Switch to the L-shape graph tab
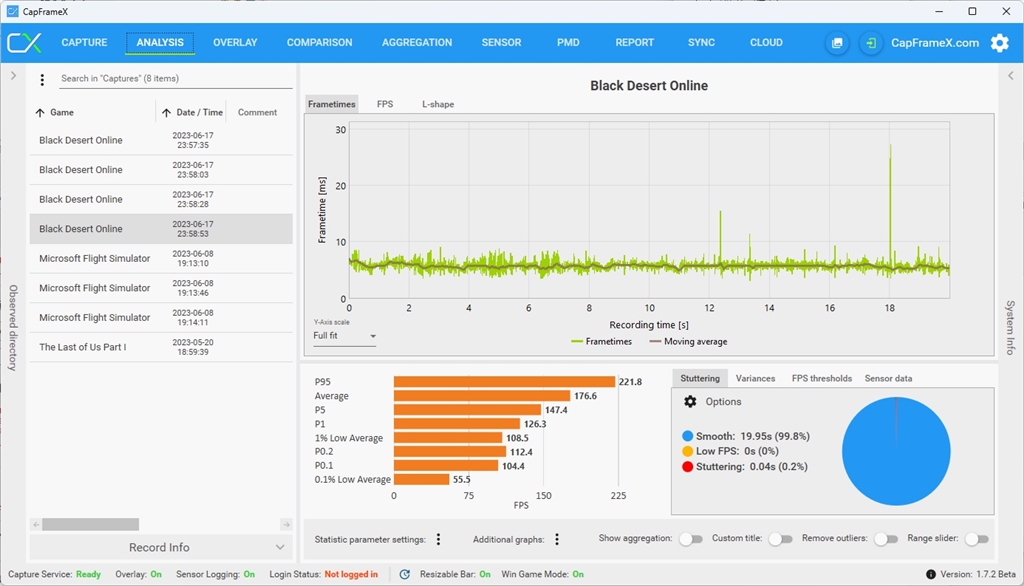Image resolution: width=1024 pixels, height=586 pixels. [x=438, y=105]
